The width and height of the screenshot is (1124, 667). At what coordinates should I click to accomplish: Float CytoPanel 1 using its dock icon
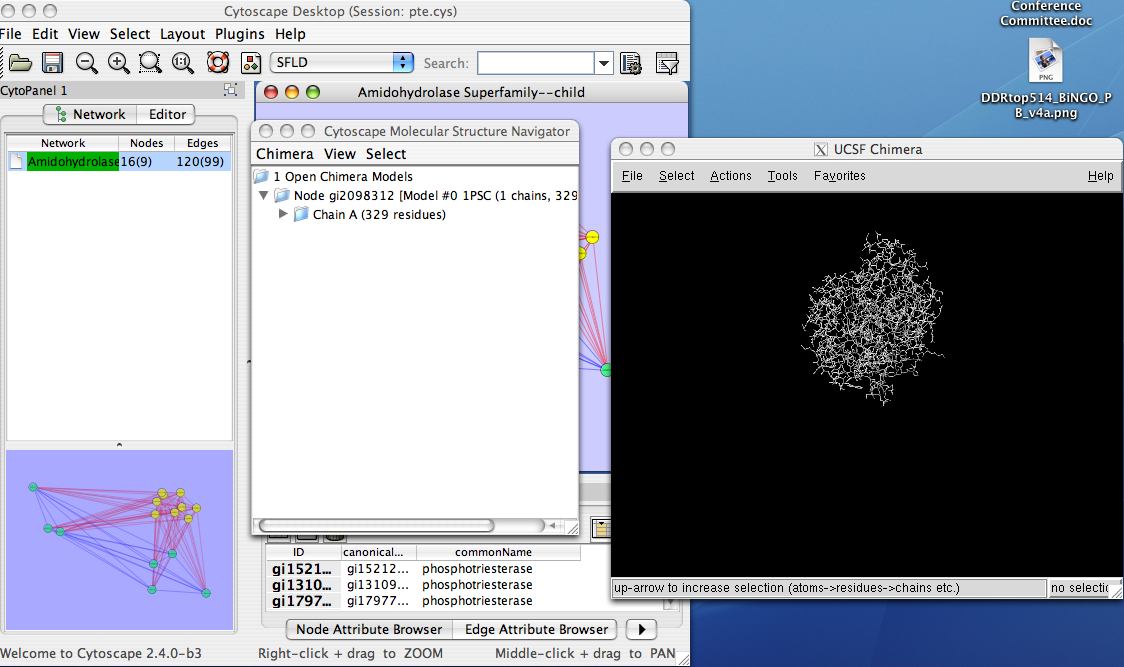pyautogui.click(x=230, y=90)
